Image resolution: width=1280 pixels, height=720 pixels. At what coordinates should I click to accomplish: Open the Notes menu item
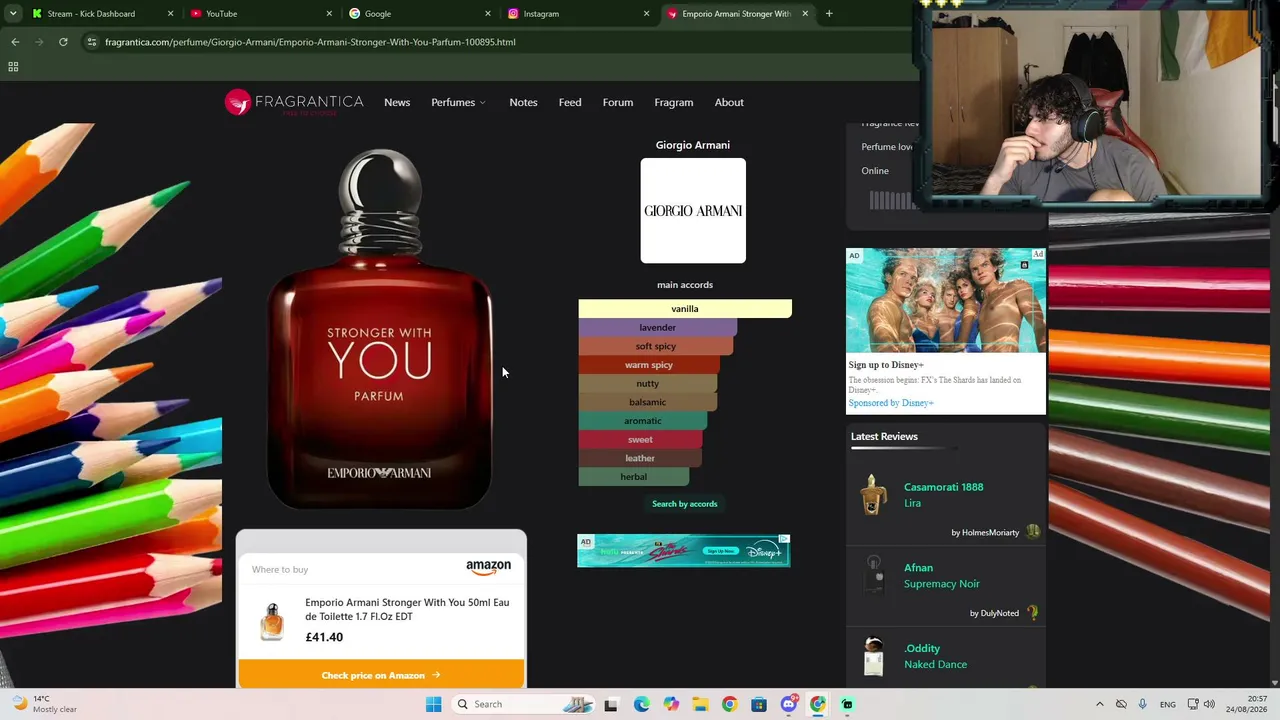523,102
